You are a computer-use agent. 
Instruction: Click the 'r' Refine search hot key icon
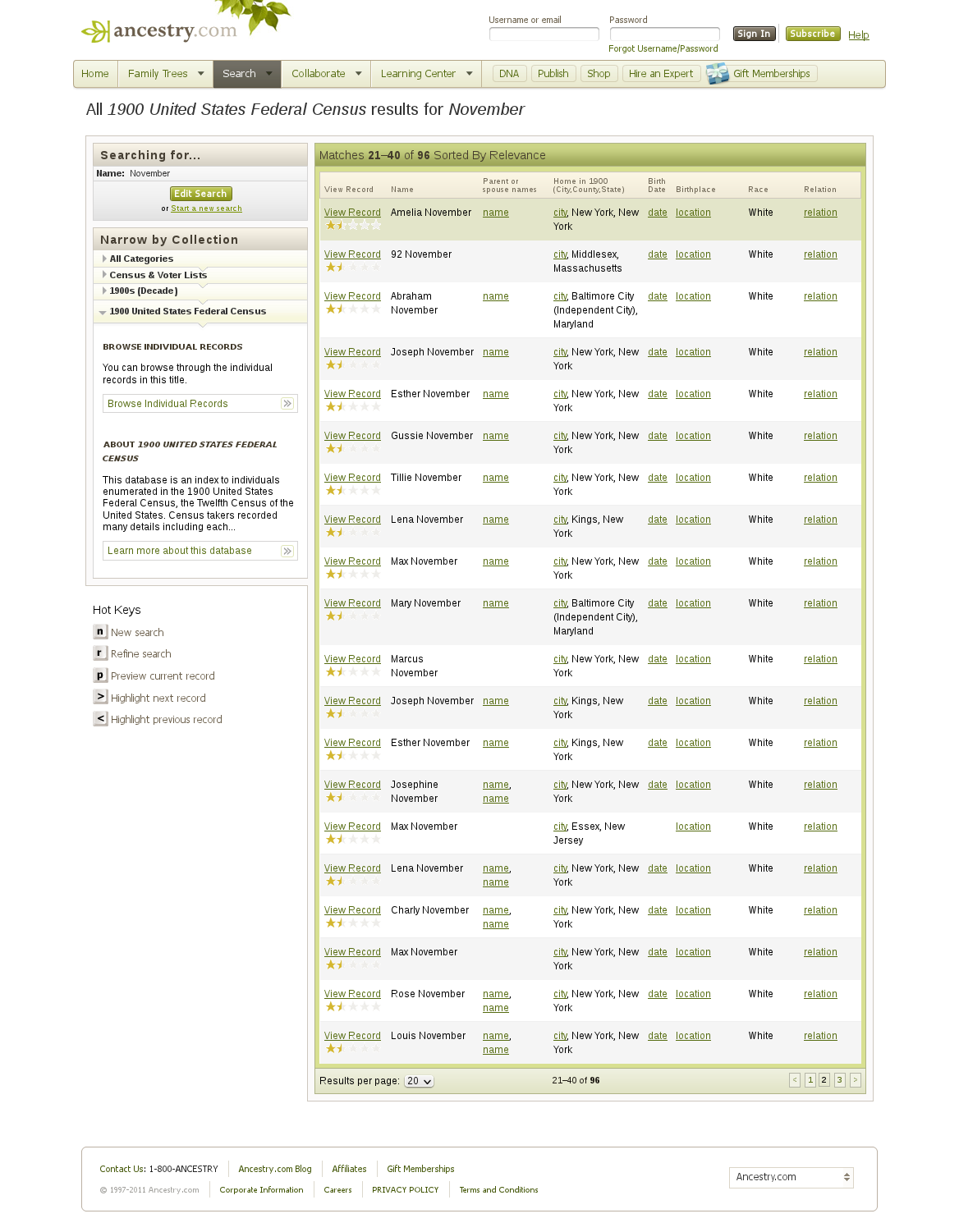pos(100,653)
